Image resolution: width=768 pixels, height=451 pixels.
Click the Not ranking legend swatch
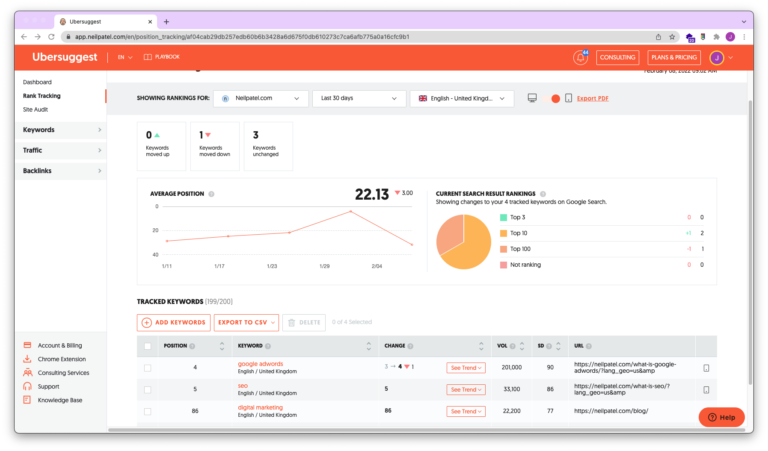504,265
